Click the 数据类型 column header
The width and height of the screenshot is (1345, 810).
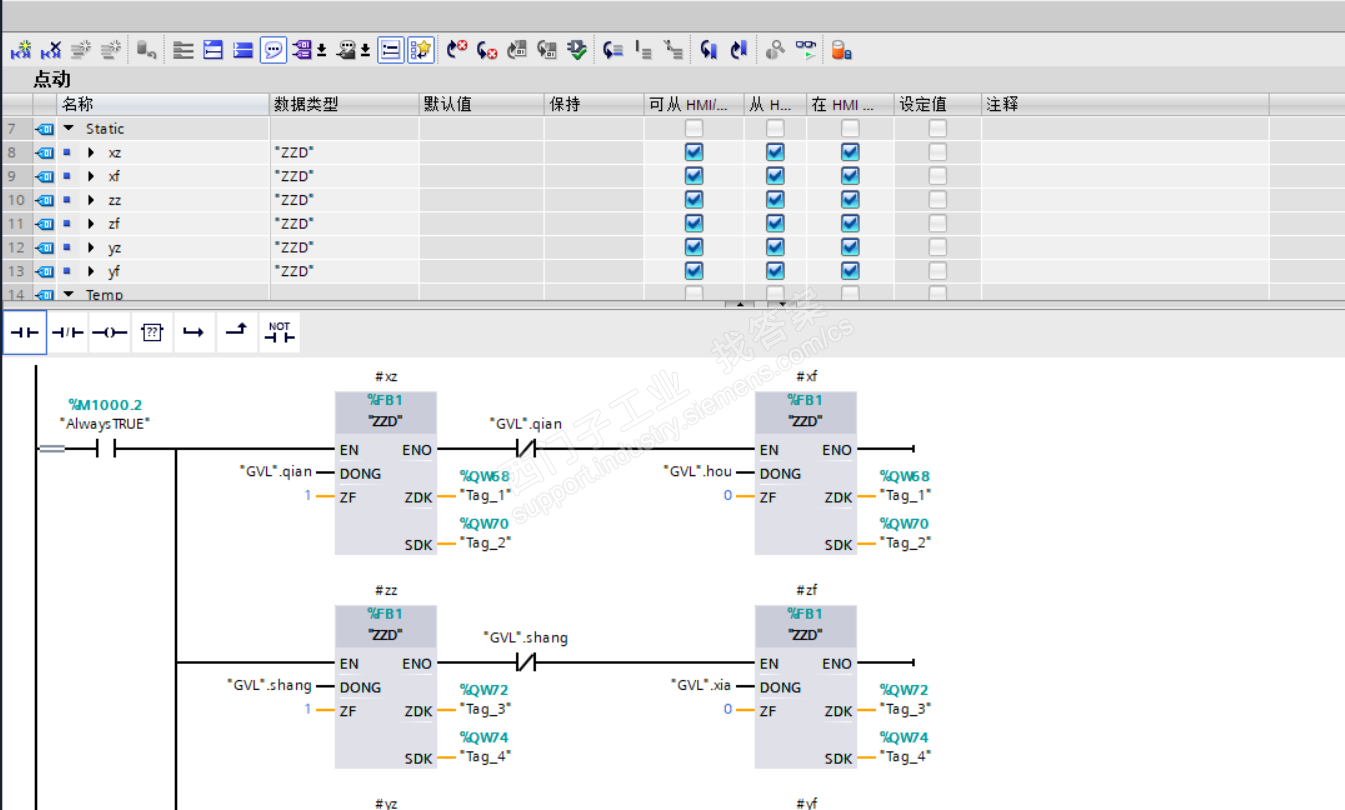pyautogui.click(x=344, y=104)
